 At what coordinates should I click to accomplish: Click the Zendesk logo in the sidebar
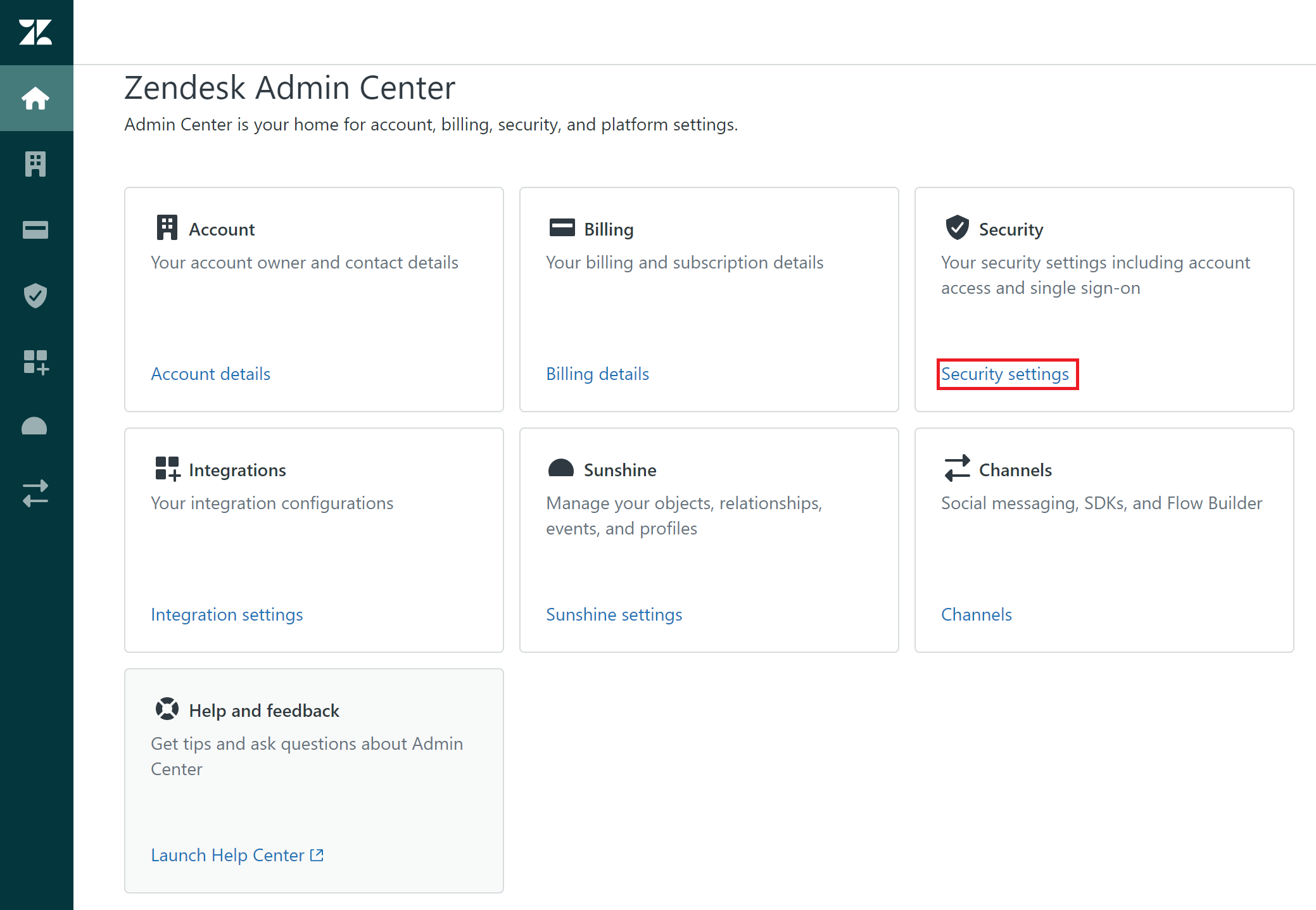(35, 32)
